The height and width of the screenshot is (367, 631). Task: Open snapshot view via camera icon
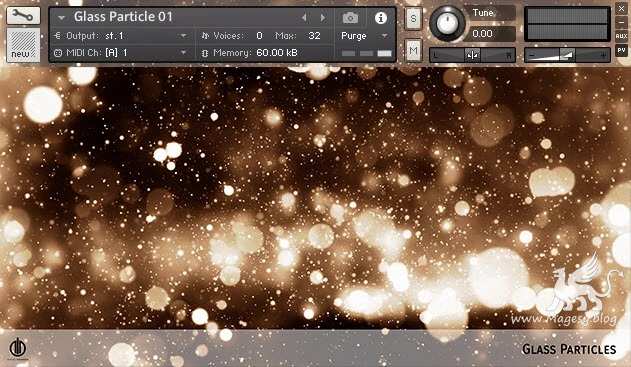pos(350,18)
